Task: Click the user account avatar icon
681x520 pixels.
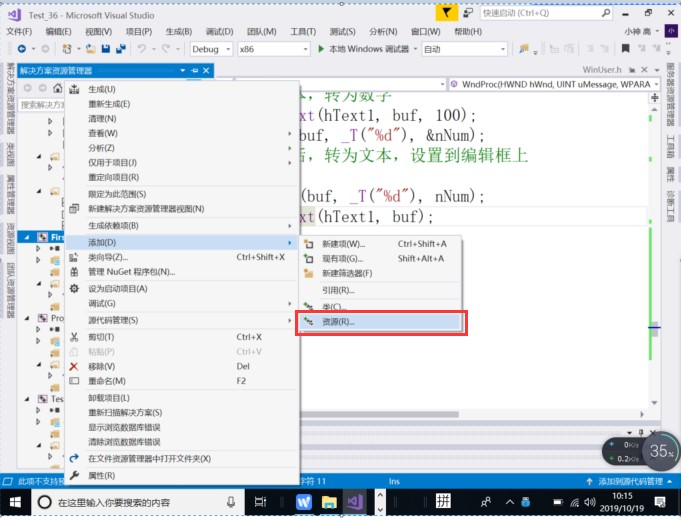Action: click(x=671, y=31)
